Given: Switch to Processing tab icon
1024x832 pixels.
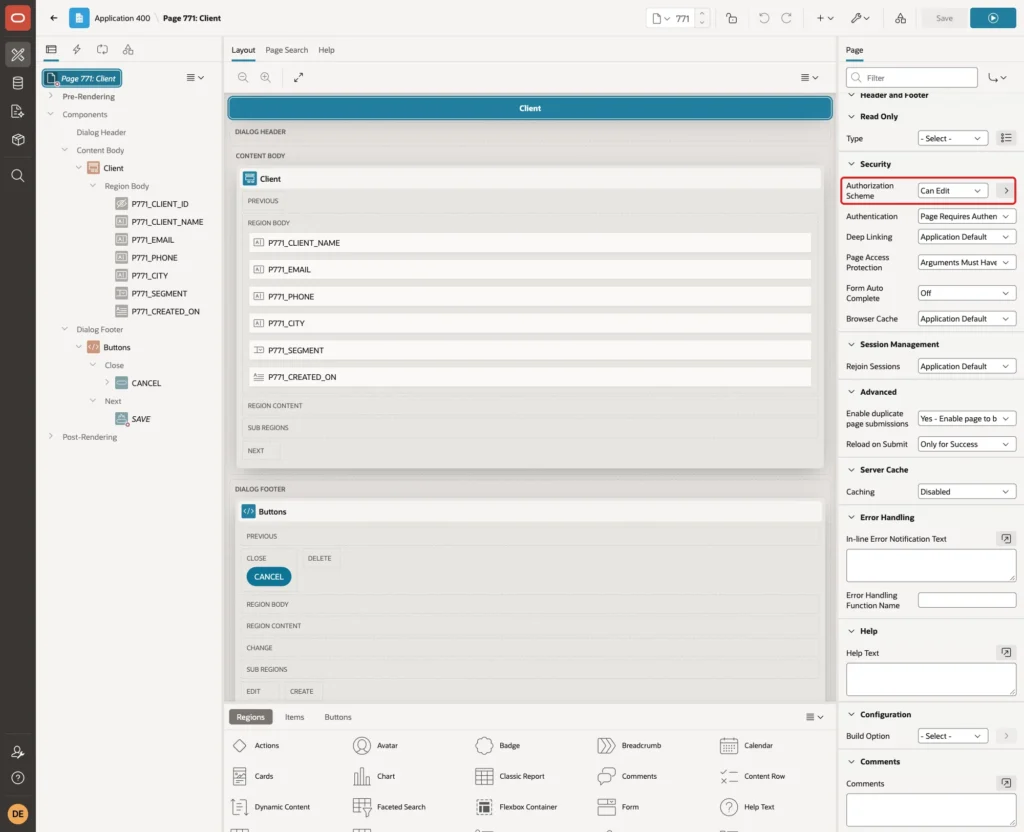Looking at the screenshot, I should pos(103,50).
